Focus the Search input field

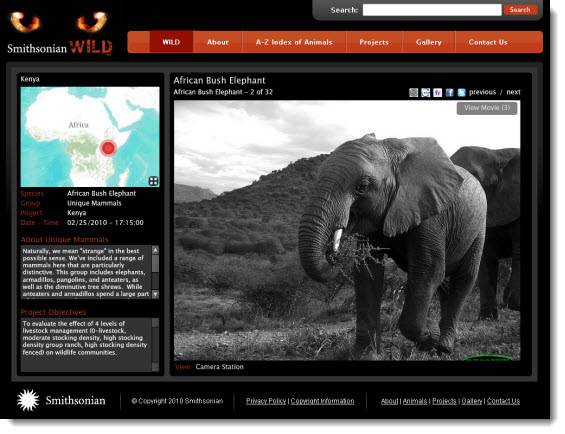pyautogui.click(x=432, y=10)
